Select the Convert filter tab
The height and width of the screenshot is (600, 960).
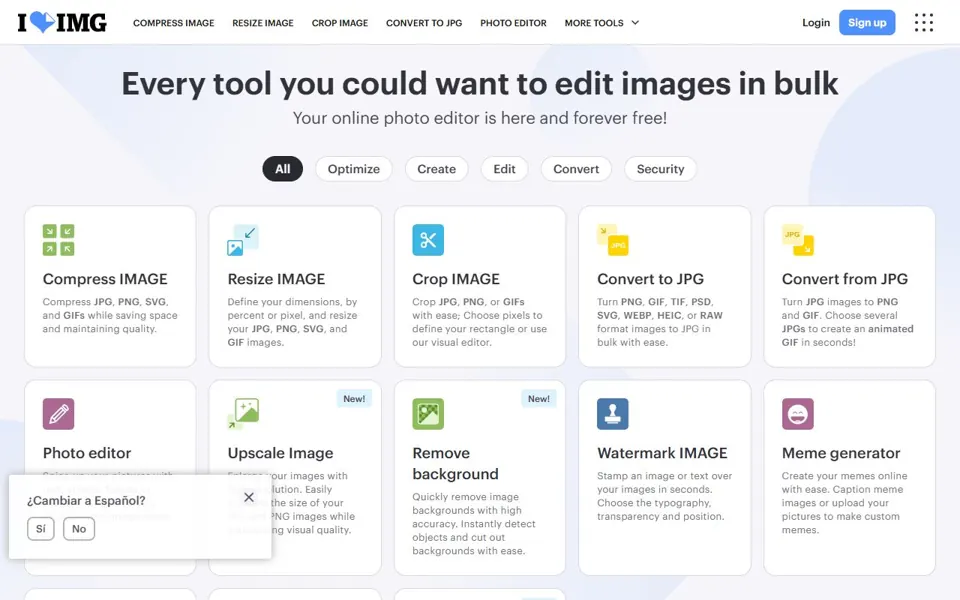pyautogui.click(x=576, y=169)
